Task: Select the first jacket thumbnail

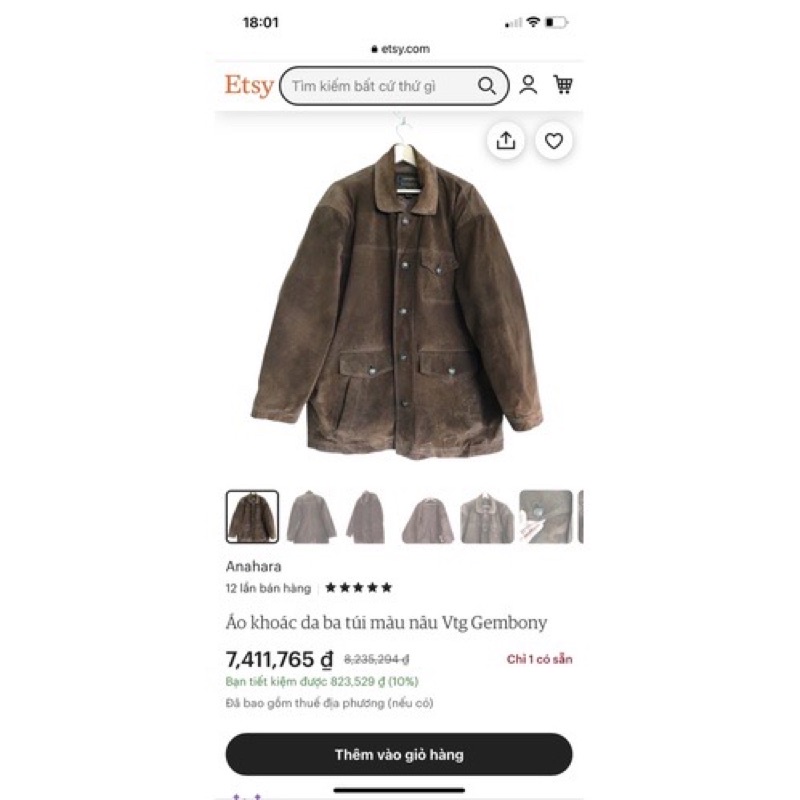Action: 252,517
